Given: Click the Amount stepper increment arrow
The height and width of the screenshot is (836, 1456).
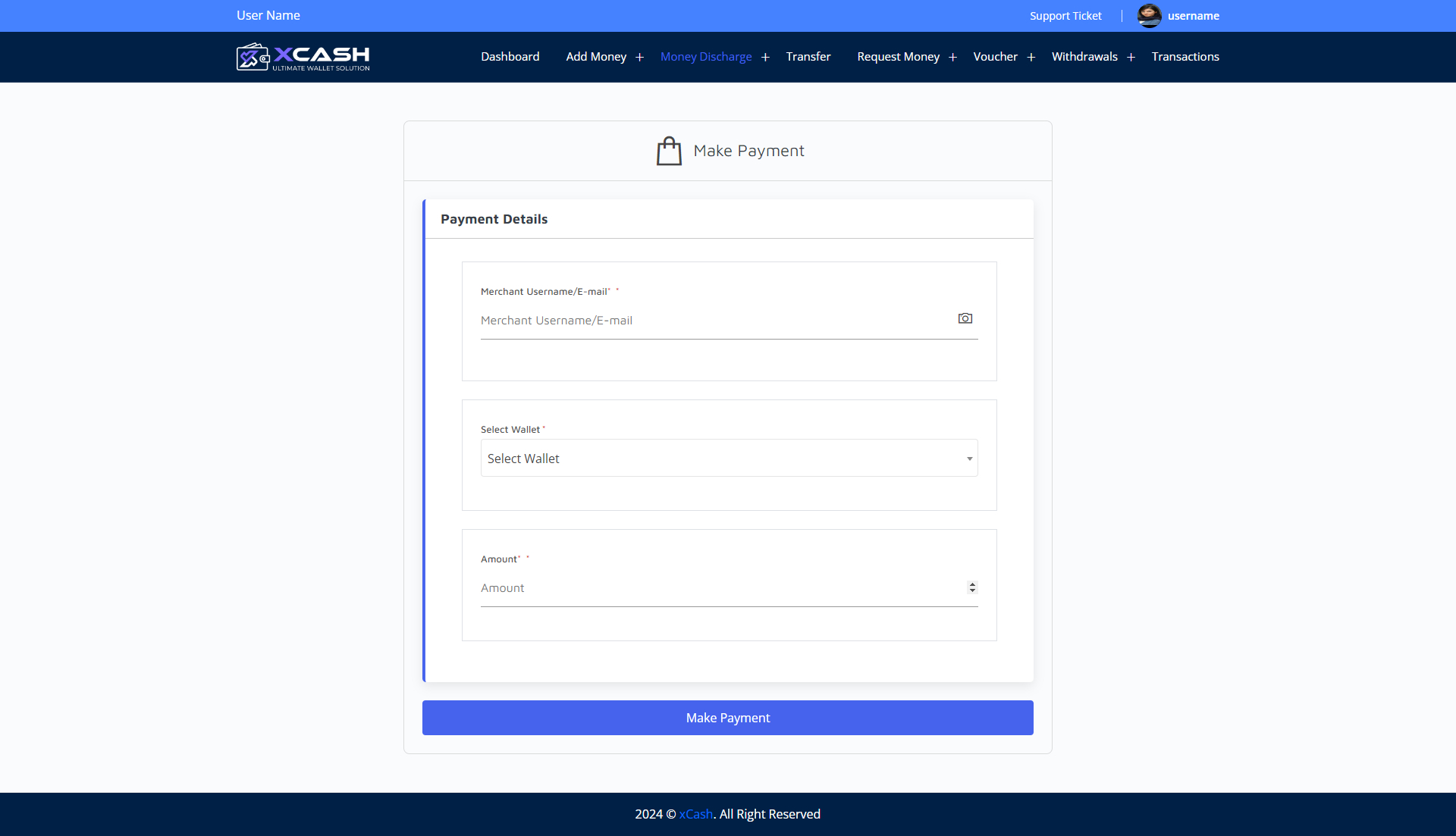Looking at the screenshot, I should [x=972, y=584].
